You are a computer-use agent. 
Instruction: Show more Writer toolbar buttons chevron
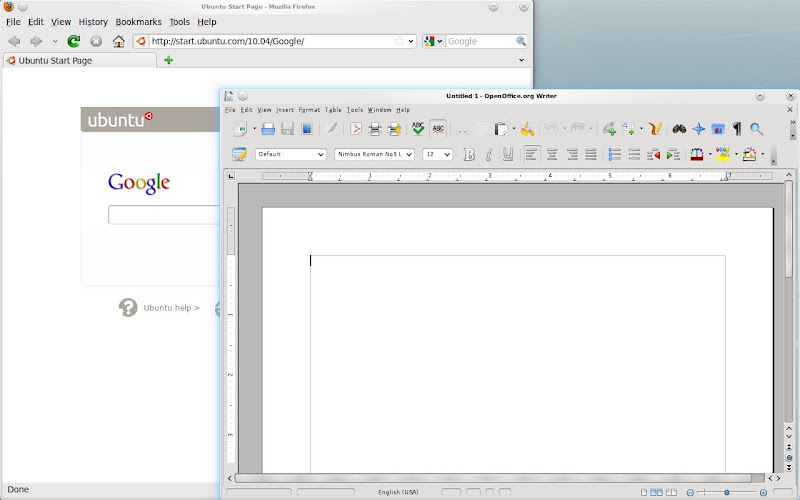[792, 122]
